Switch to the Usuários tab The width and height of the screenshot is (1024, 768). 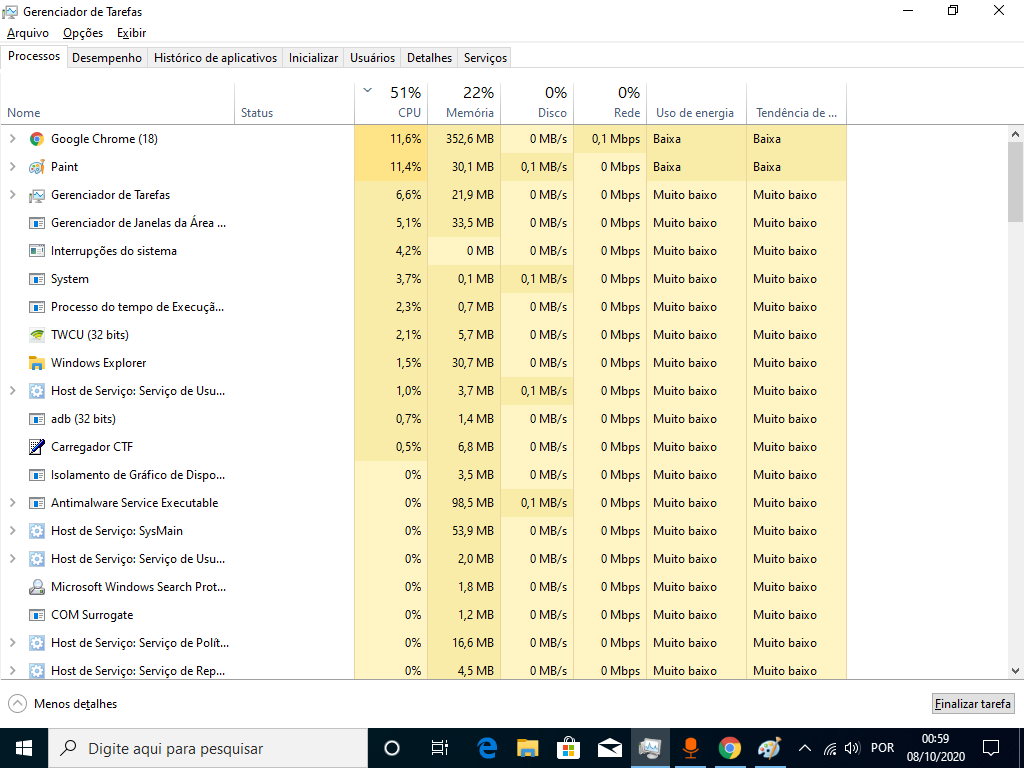tap(372, 57)
